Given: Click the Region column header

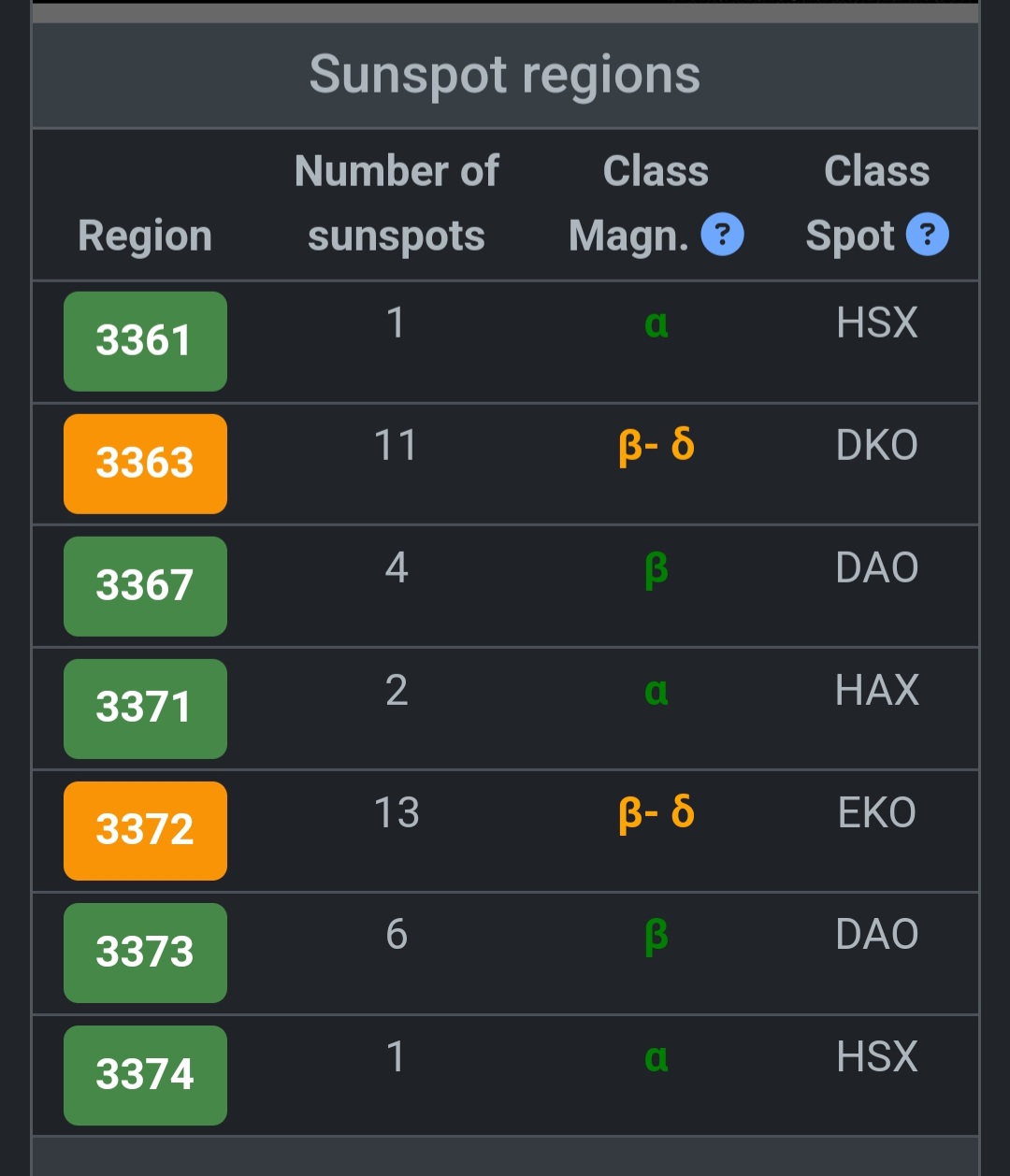Looking at the screenshot, I should pos(145,236).
